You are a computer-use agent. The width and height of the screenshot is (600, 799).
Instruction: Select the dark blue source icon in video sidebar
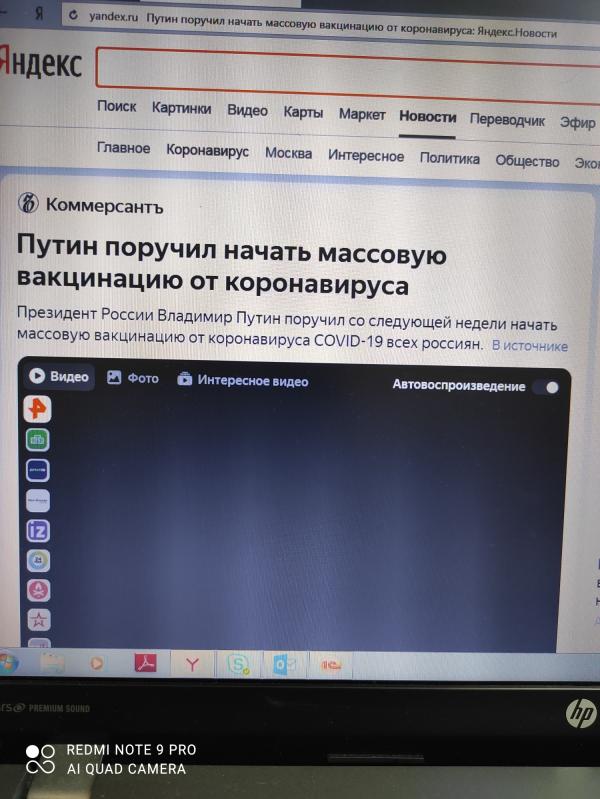click(x=38, y=470)
